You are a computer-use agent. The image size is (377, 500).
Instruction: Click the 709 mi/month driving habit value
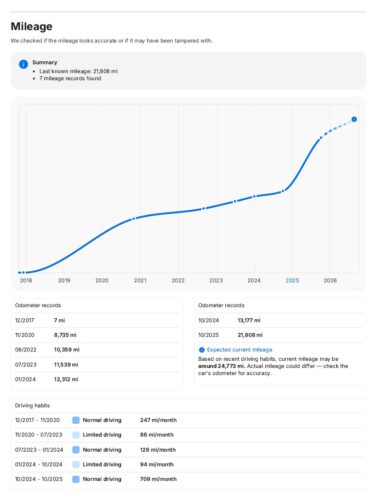tap(158, 479)
